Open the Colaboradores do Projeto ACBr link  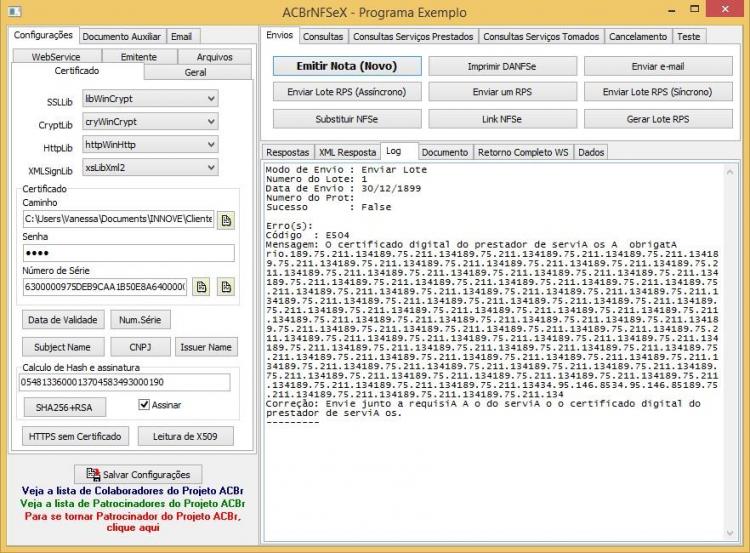point(132,490)
